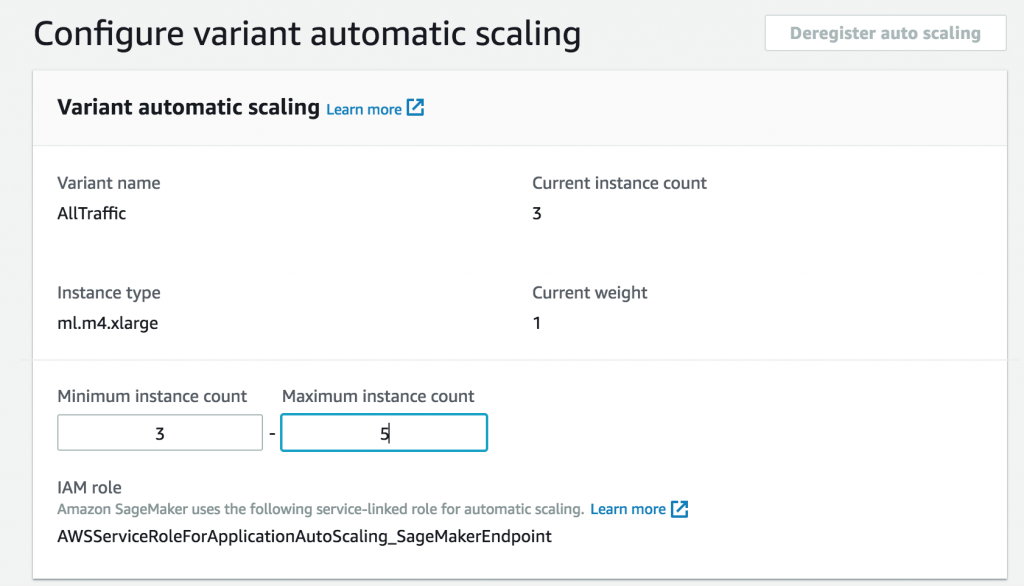Click the Variant name label

click(109, 183)
